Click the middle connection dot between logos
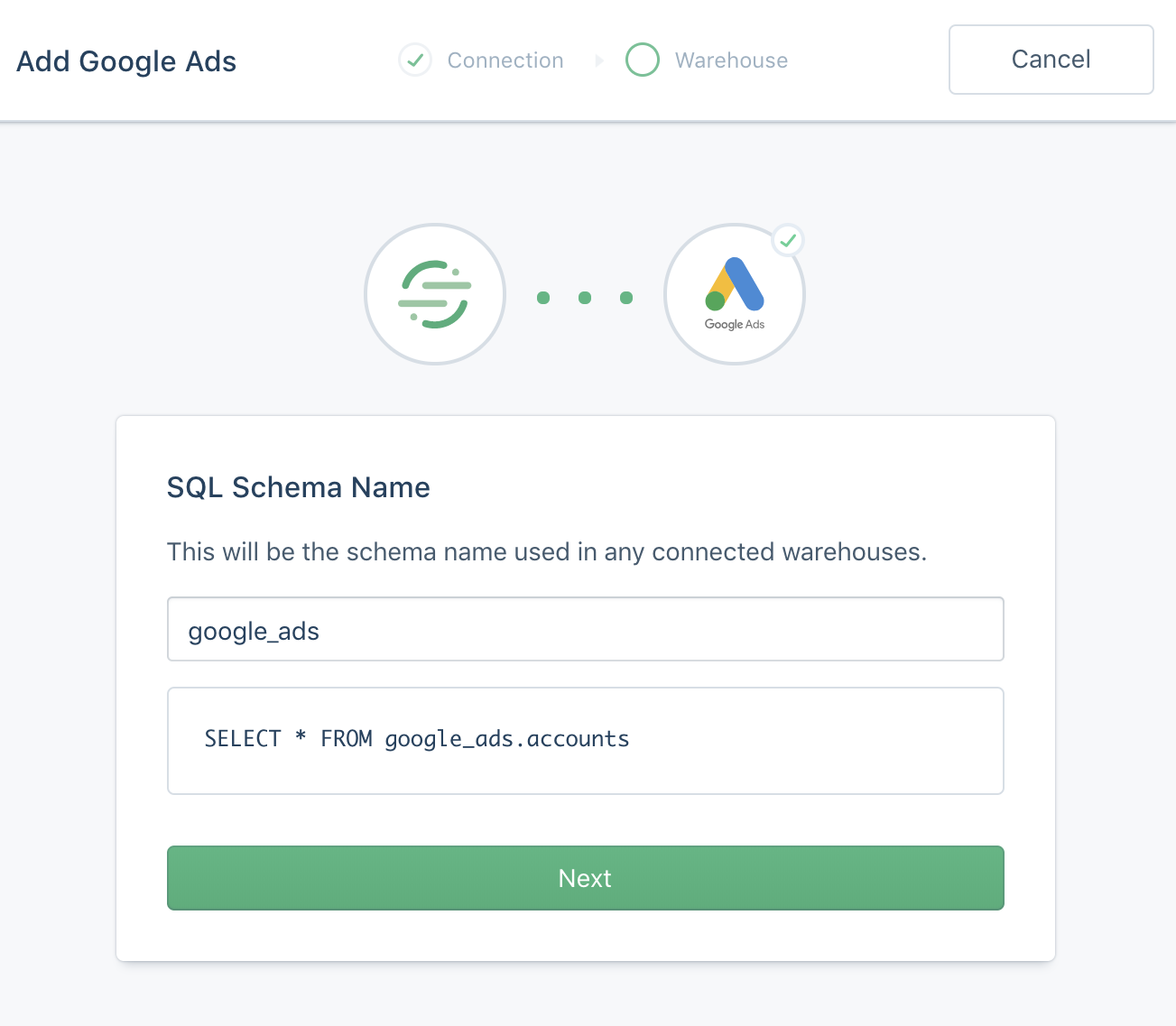The width and height of the screenshot is (1176, 1026). (x=585, y=297)
